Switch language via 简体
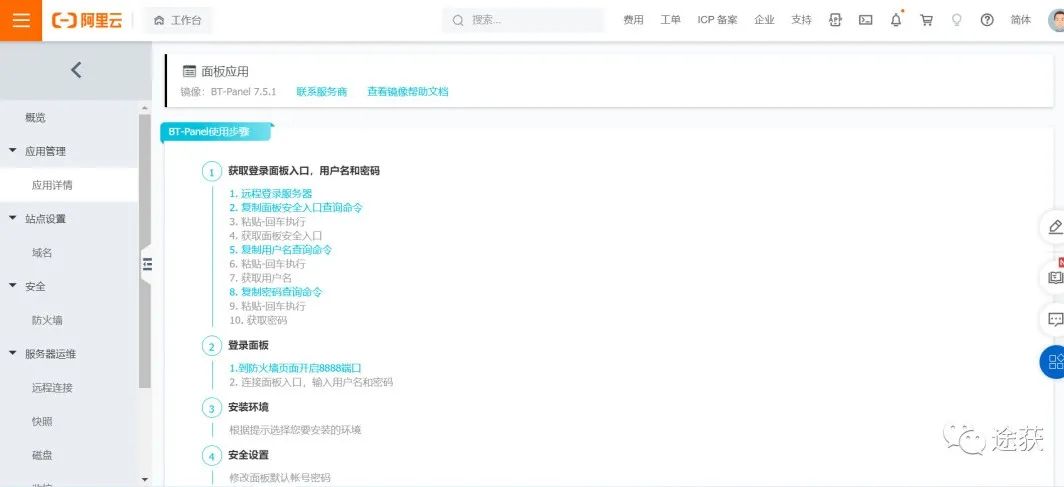1064x487 pixels. 1021,20
